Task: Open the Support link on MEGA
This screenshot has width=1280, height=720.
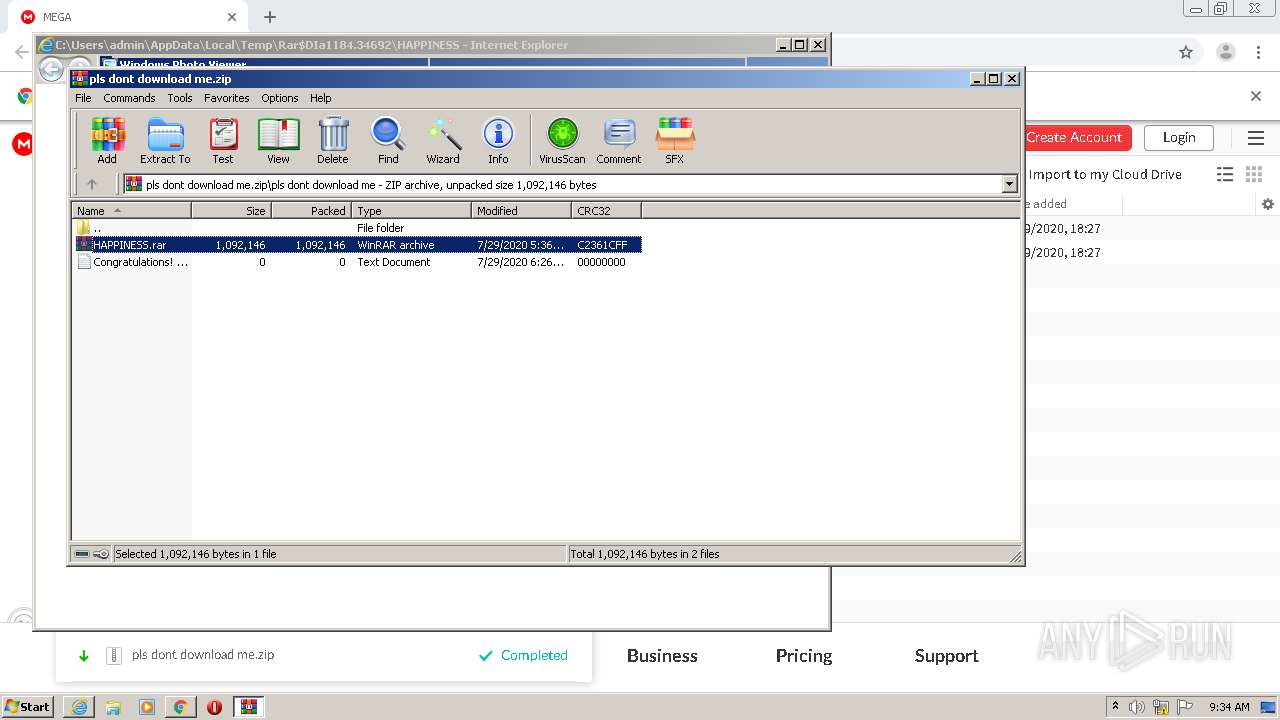Action: (x=946, y=656)
